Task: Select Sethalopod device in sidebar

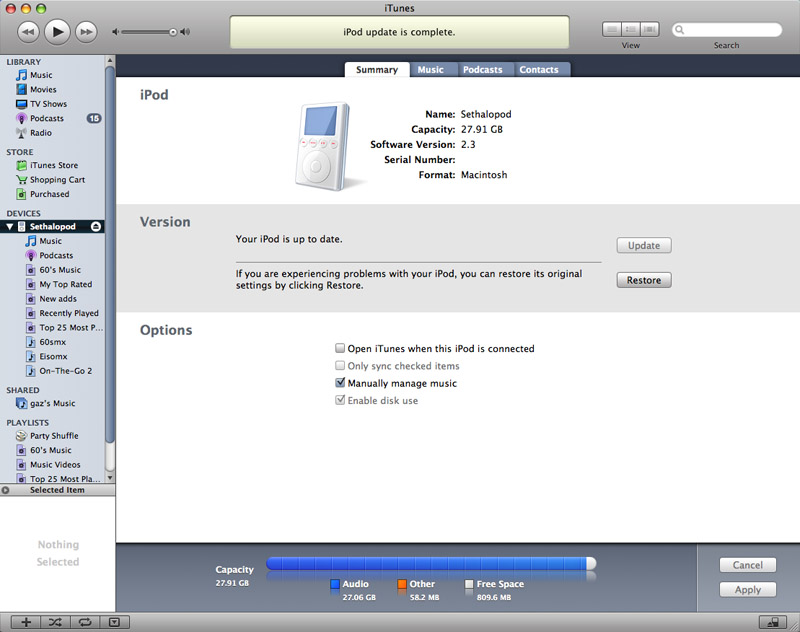Action: pos(53,226)
